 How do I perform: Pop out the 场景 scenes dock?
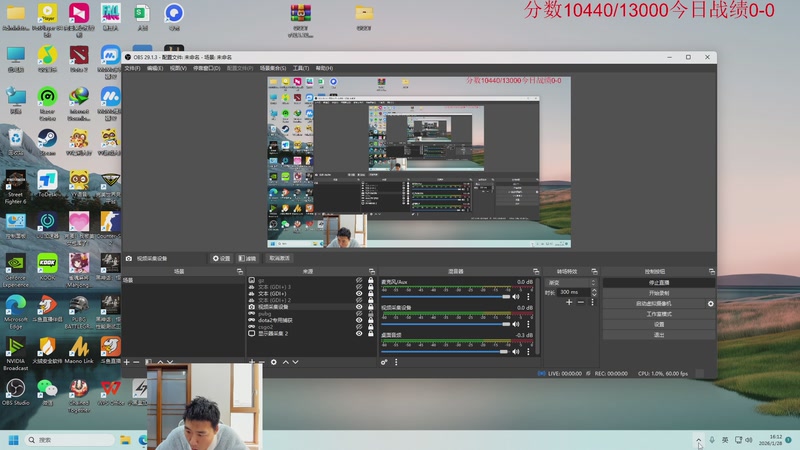[240, 271]
